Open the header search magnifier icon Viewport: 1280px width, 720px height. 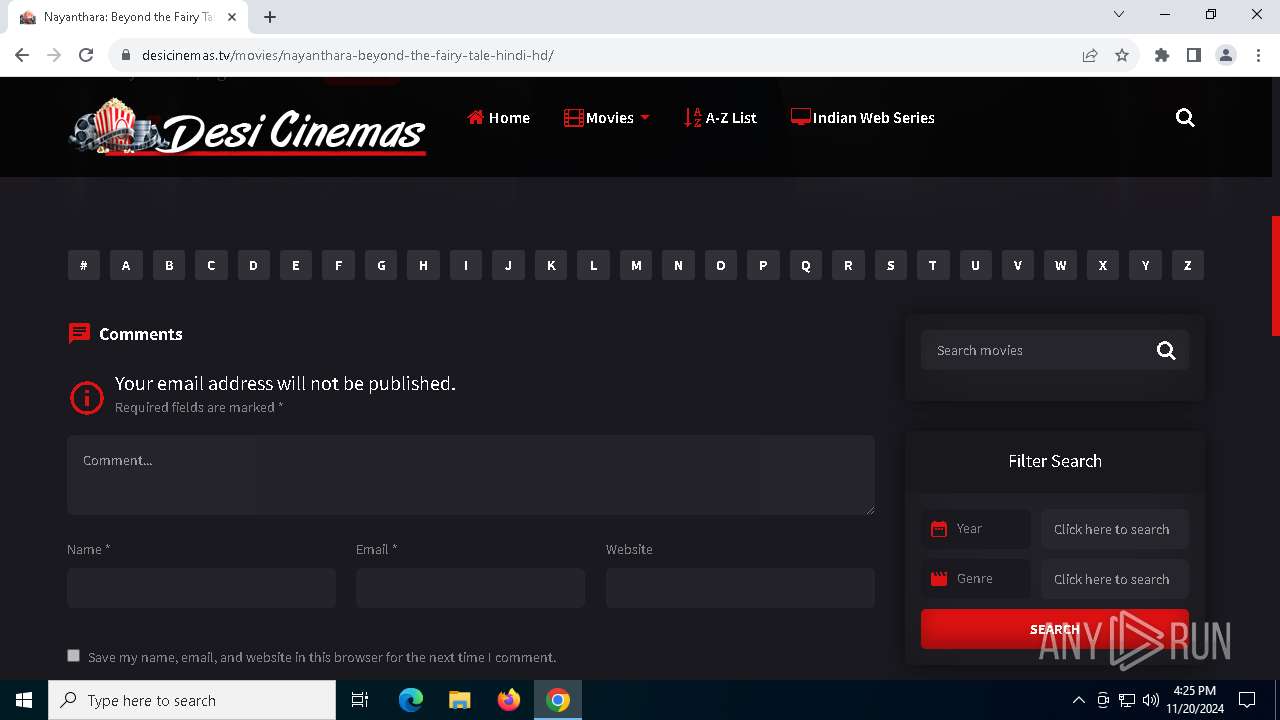[1185, 118]
